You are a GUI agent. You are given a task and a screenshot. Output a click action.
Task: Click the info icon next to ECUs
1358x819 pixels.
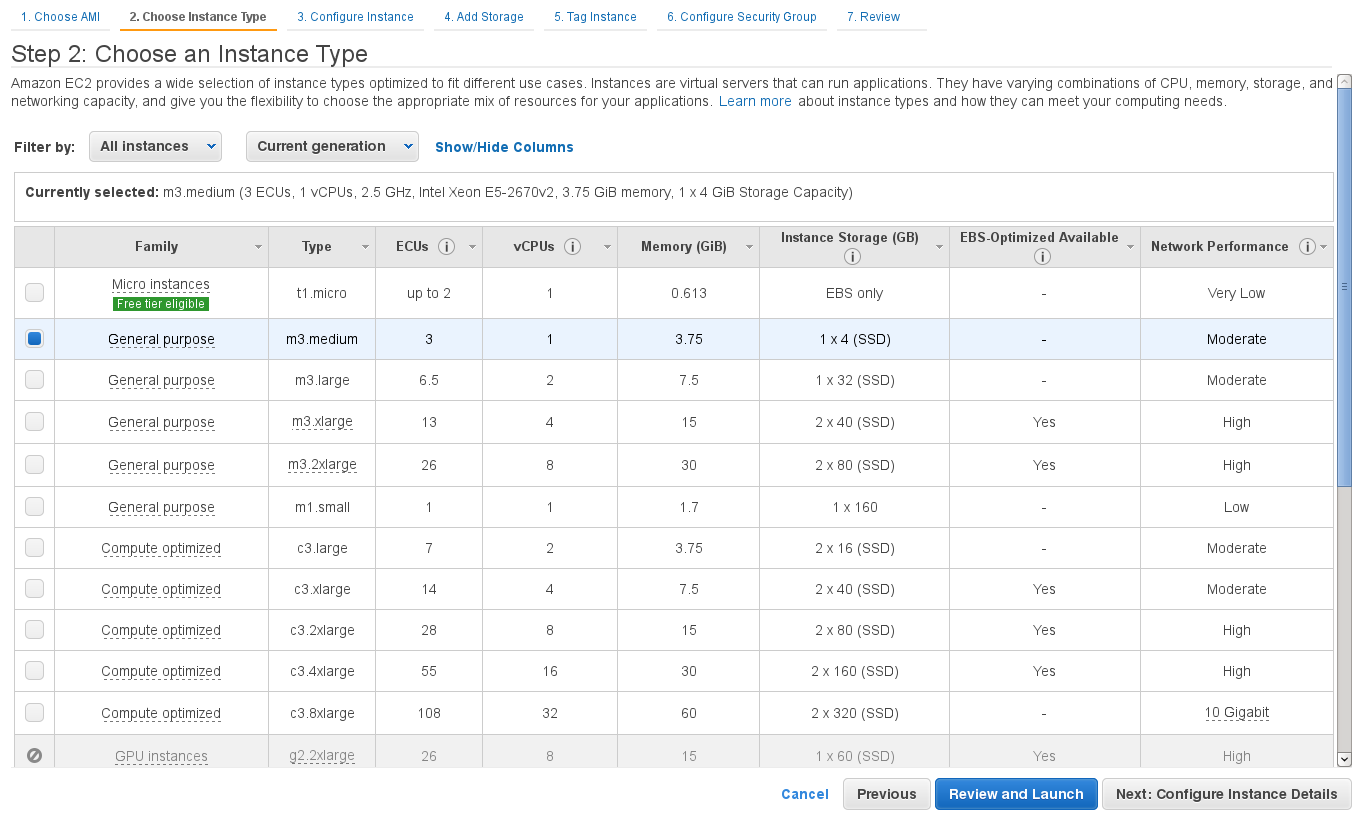[447, 247]
